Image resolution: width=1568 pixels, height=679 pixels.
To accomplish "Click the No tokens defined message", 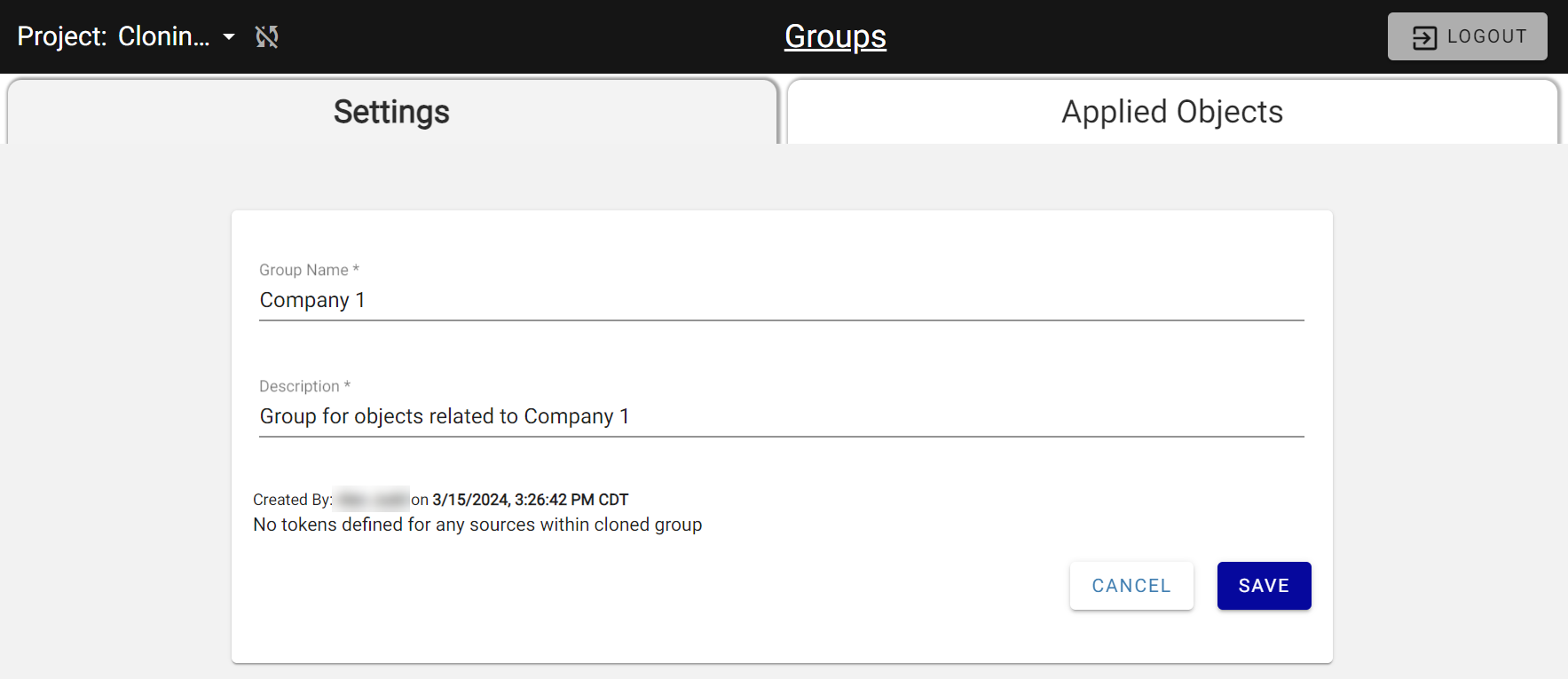I will tap(477, 525).
